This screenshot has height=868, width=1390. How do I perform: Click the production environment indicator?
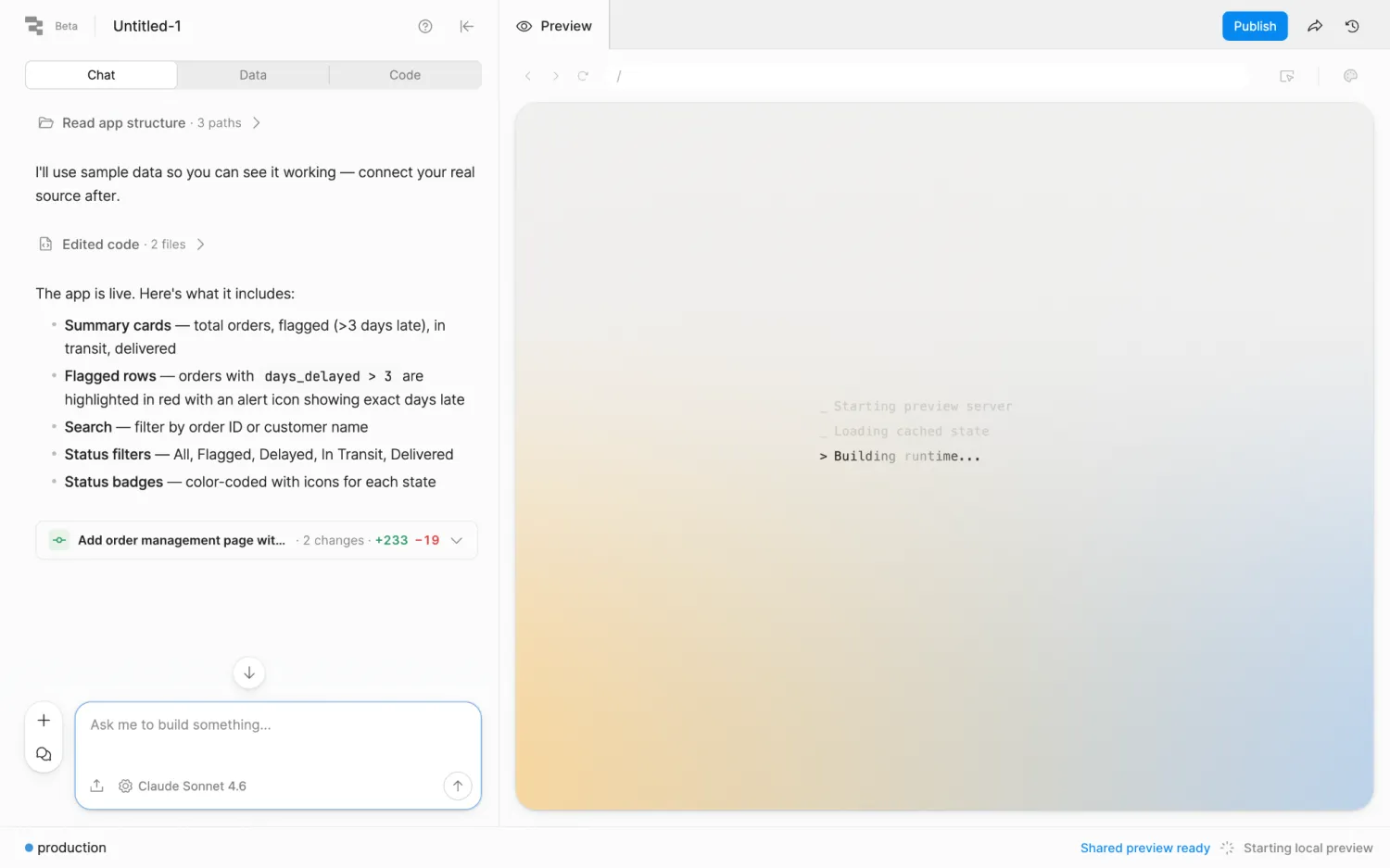pos(66,848)
